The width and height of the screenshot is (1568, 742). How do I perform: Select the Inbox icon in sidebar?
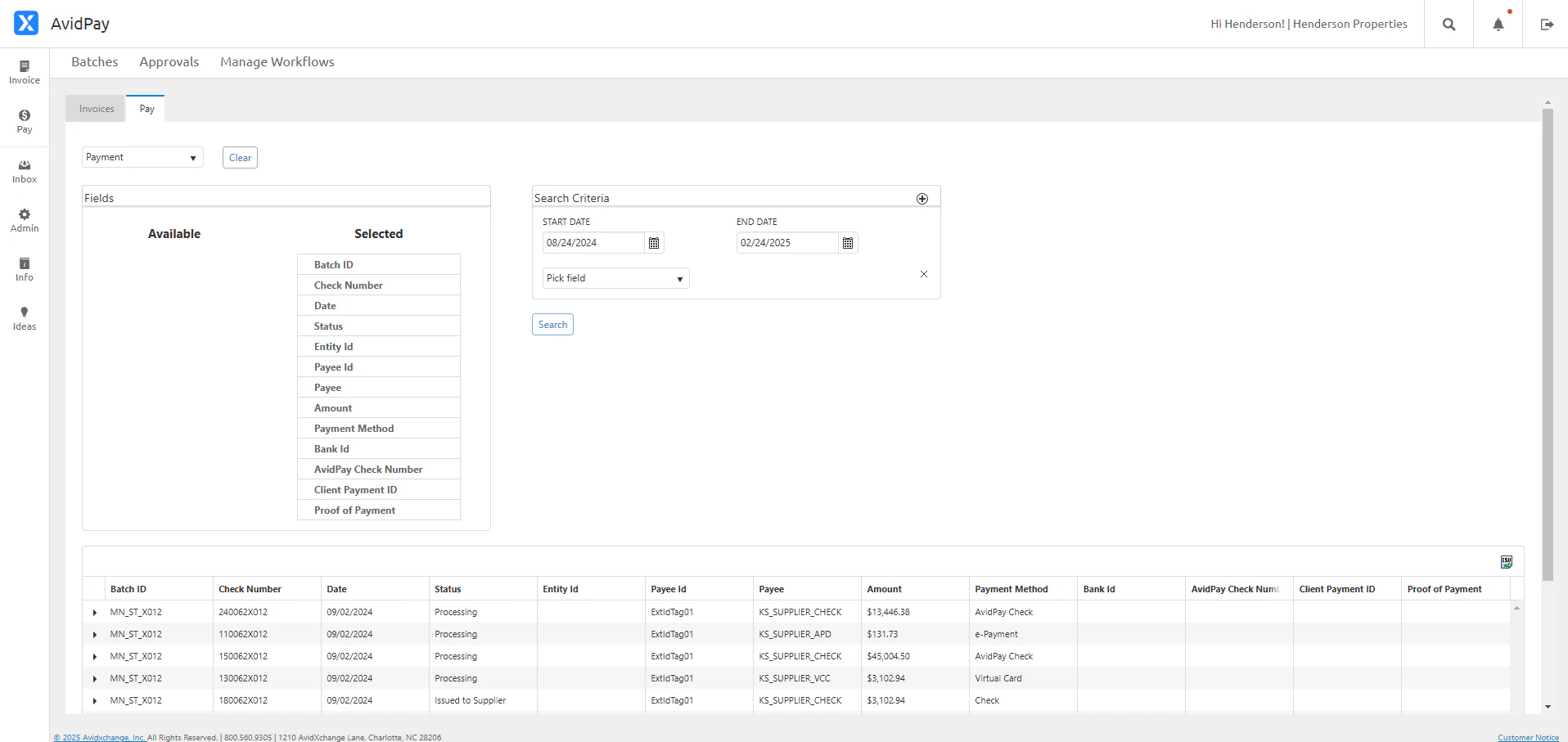coord(24,169)
